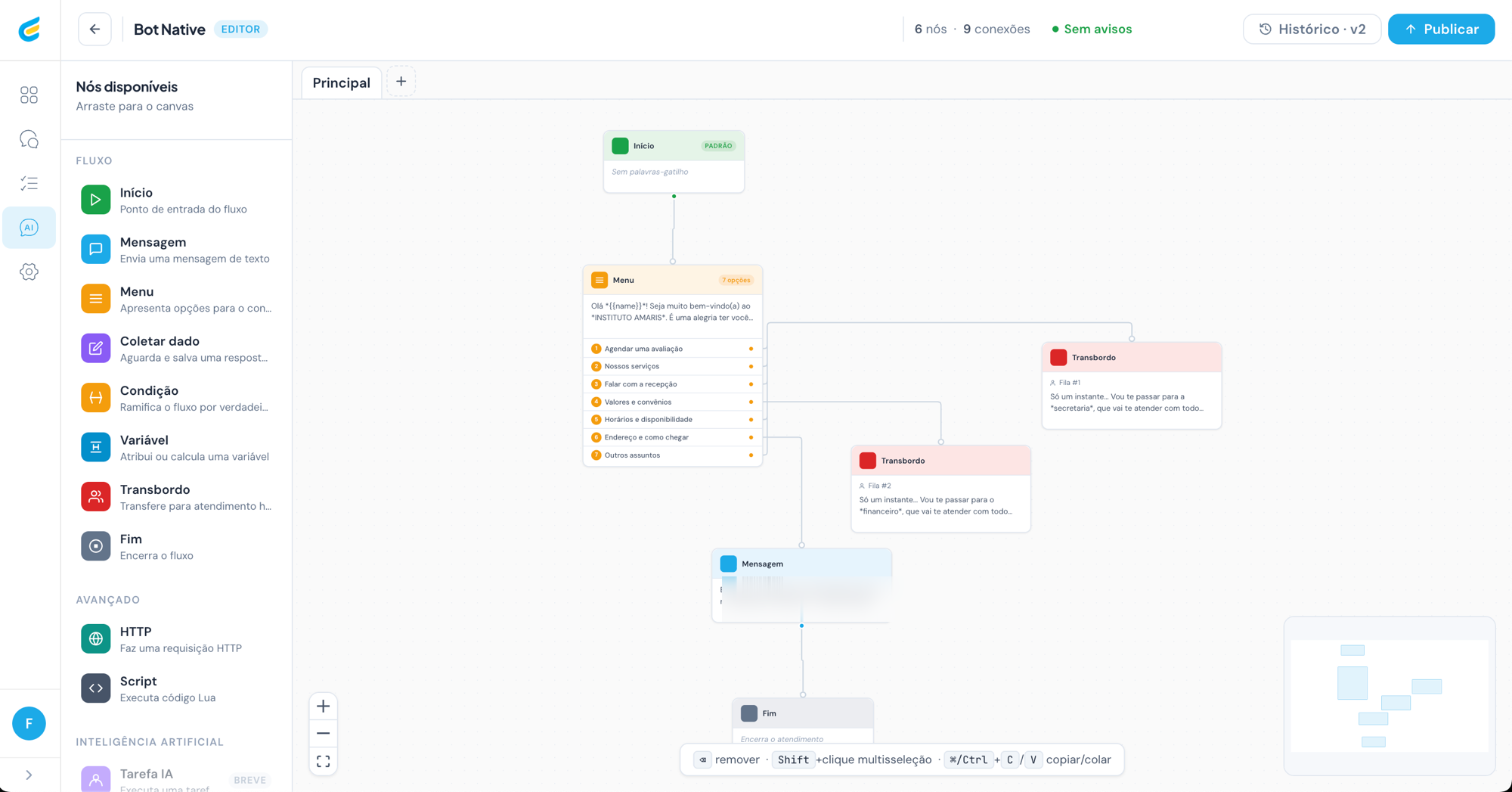Select the Início node icon in palette
The width and height of the screenshot is (1512, 792).
[96, 200]
